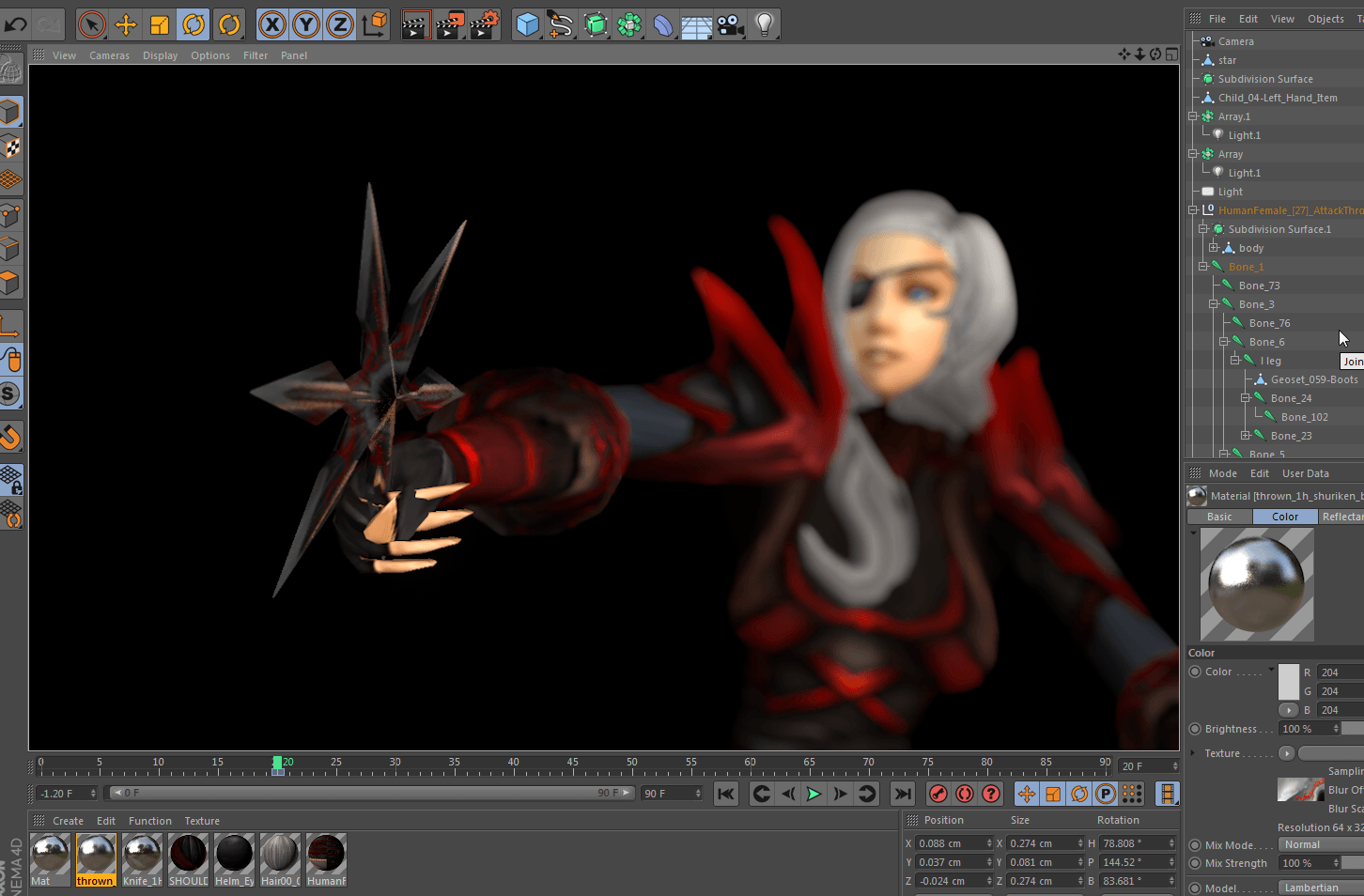The image size is (1364, 896).
Task: Open viewport Display menu
Action: tap(160, 55)
